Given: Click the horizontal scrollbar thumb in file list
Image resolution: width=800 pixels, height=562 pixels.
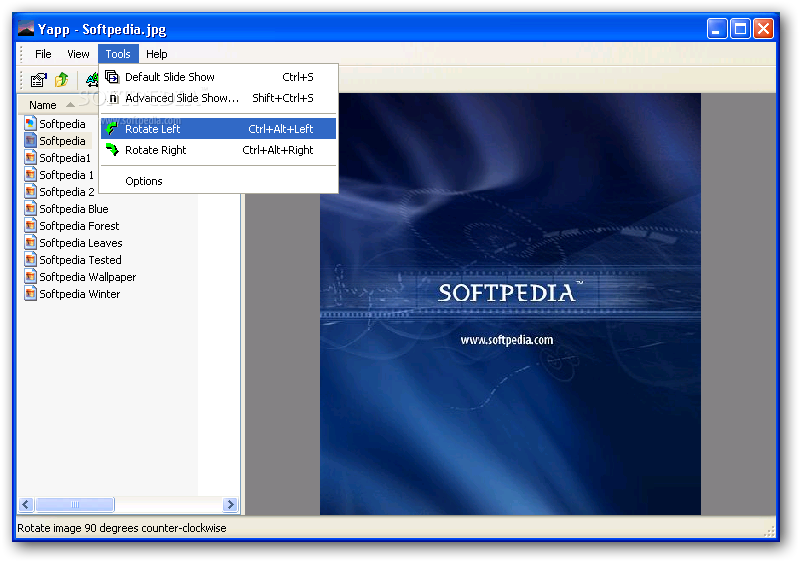Looking at the screenshot, I should [74, 504].
